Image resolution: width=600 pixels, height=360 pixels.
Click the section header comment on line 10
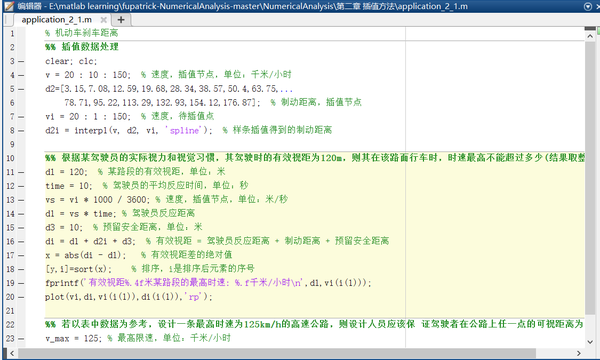pyautogui.click(x=315, y=158)
